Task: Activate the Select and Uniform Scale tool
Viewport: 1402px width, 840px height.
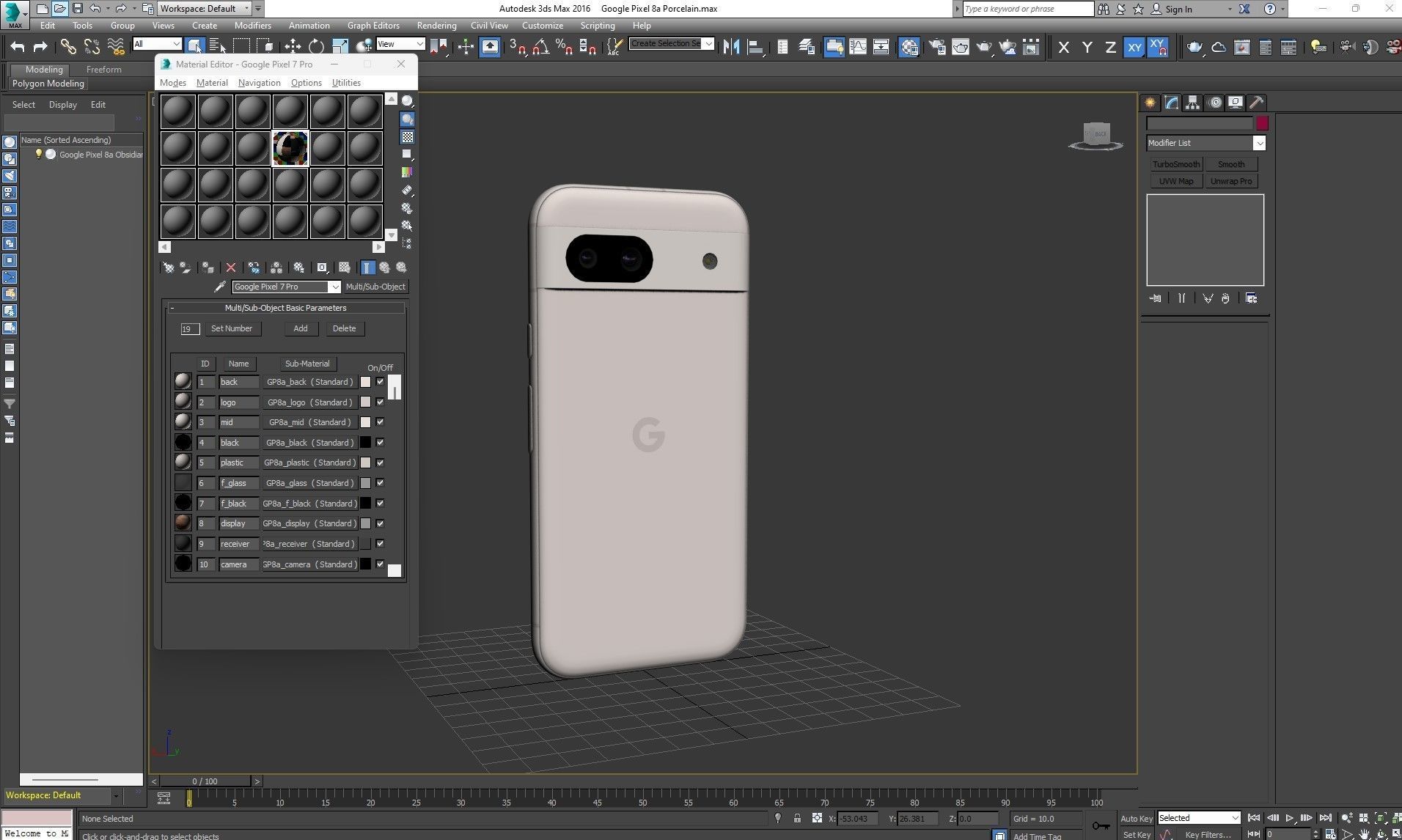Action: point(340,47)
